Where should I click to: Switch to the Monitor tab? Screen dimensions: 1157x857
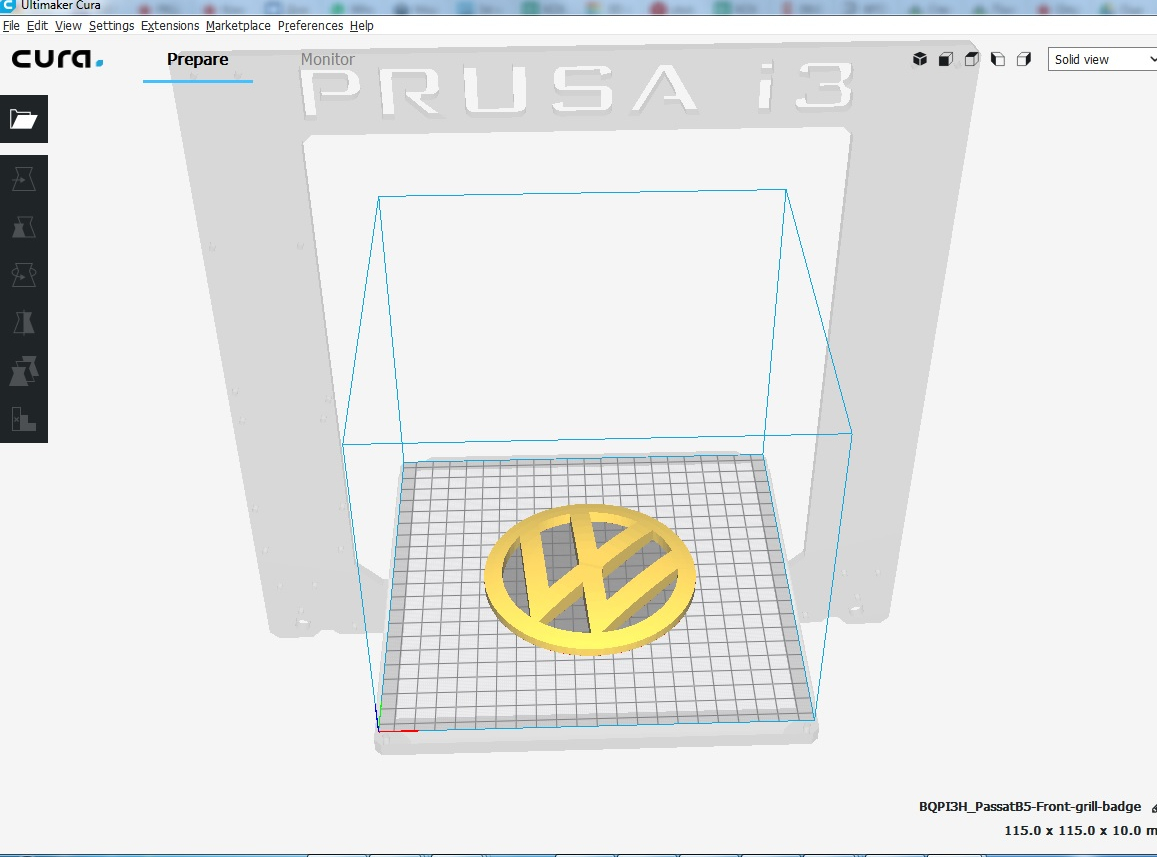point(328,59)
